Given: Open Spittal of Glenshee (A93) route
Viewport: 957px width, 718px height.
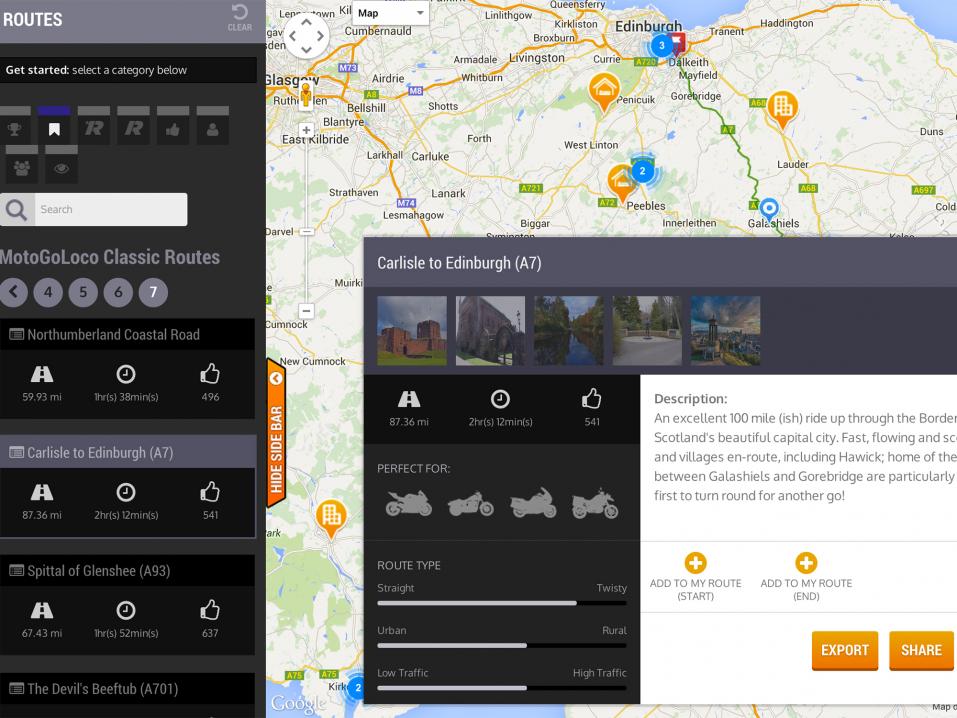Looking at the screenshot, I should tap(128, 571).
